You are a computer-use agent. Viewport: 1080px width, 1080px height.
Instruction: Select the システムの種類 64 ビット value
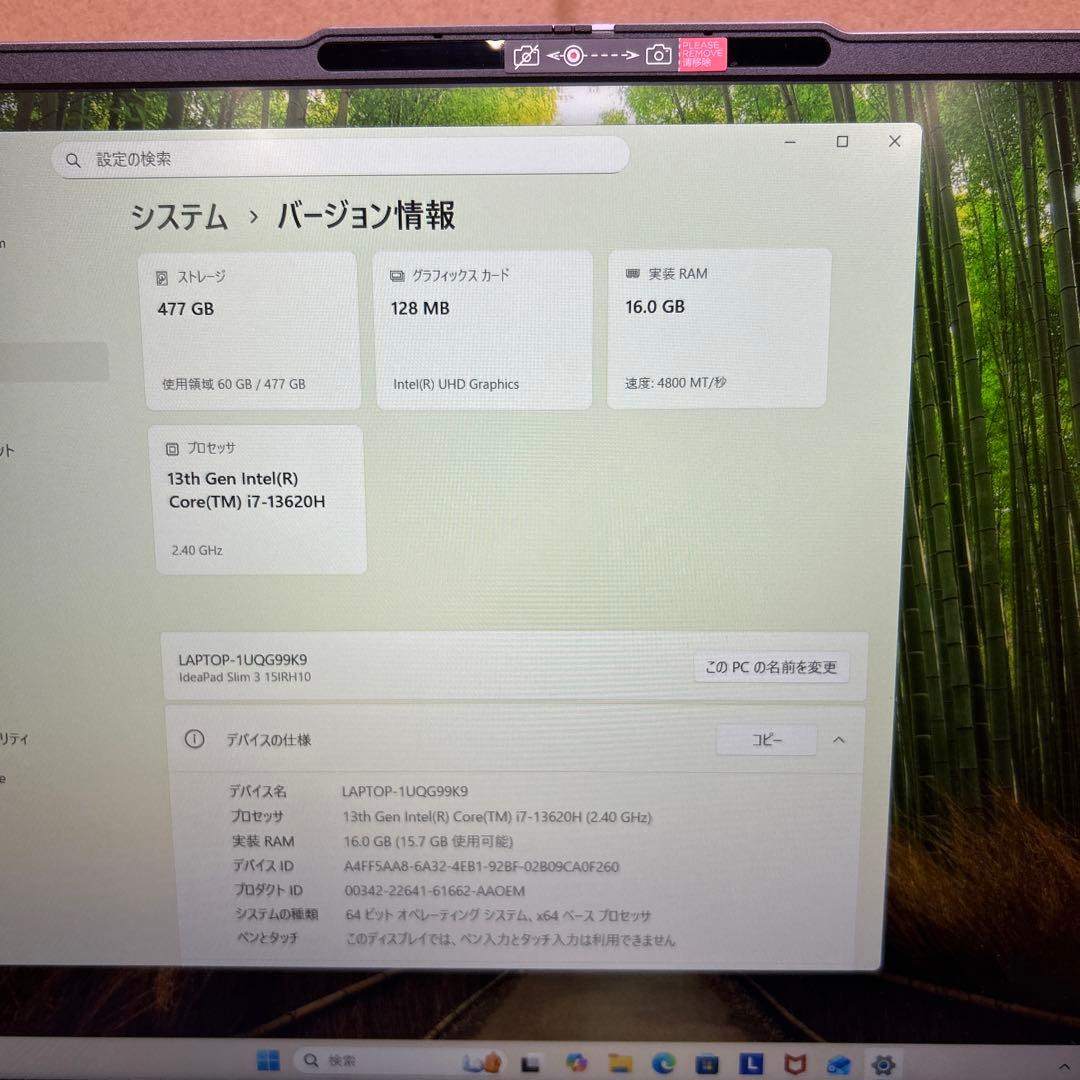498,915
